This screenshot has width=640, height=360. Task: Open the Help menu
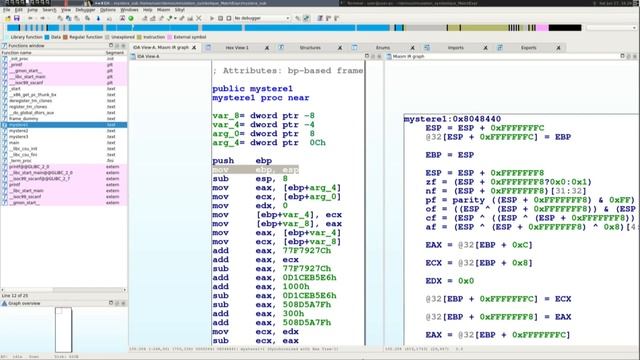click(148, 10)
